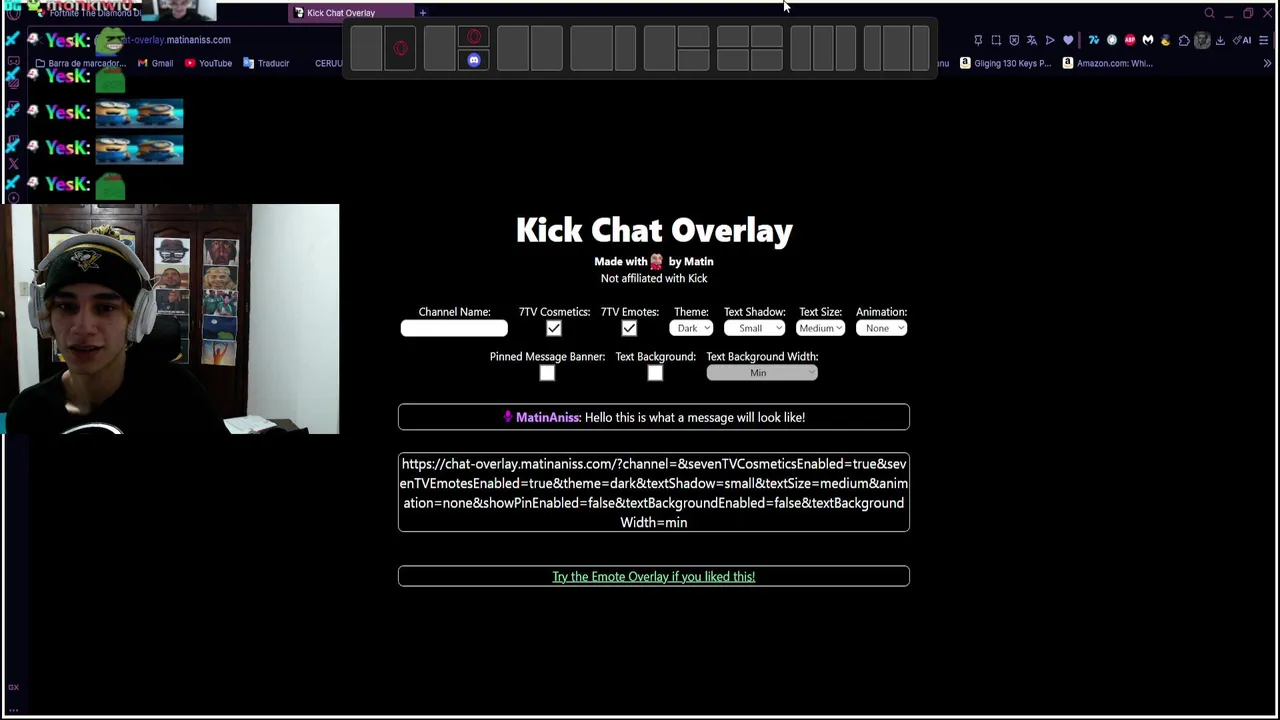The height and width of the screenshot is (720, 1280).
Task: Open the 7TV extension icon
Action: coord(1094,40)
